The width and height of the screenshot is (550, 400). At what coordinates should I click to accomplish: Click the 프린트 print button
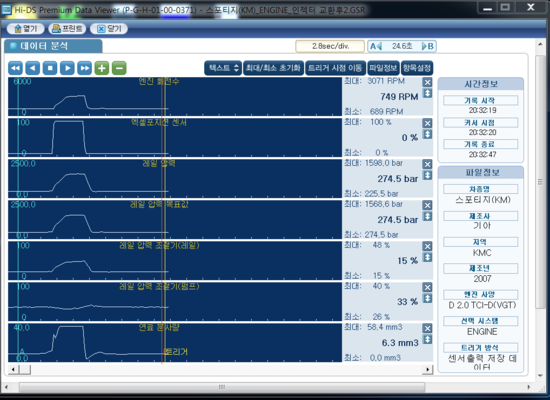tap(67, 29)
